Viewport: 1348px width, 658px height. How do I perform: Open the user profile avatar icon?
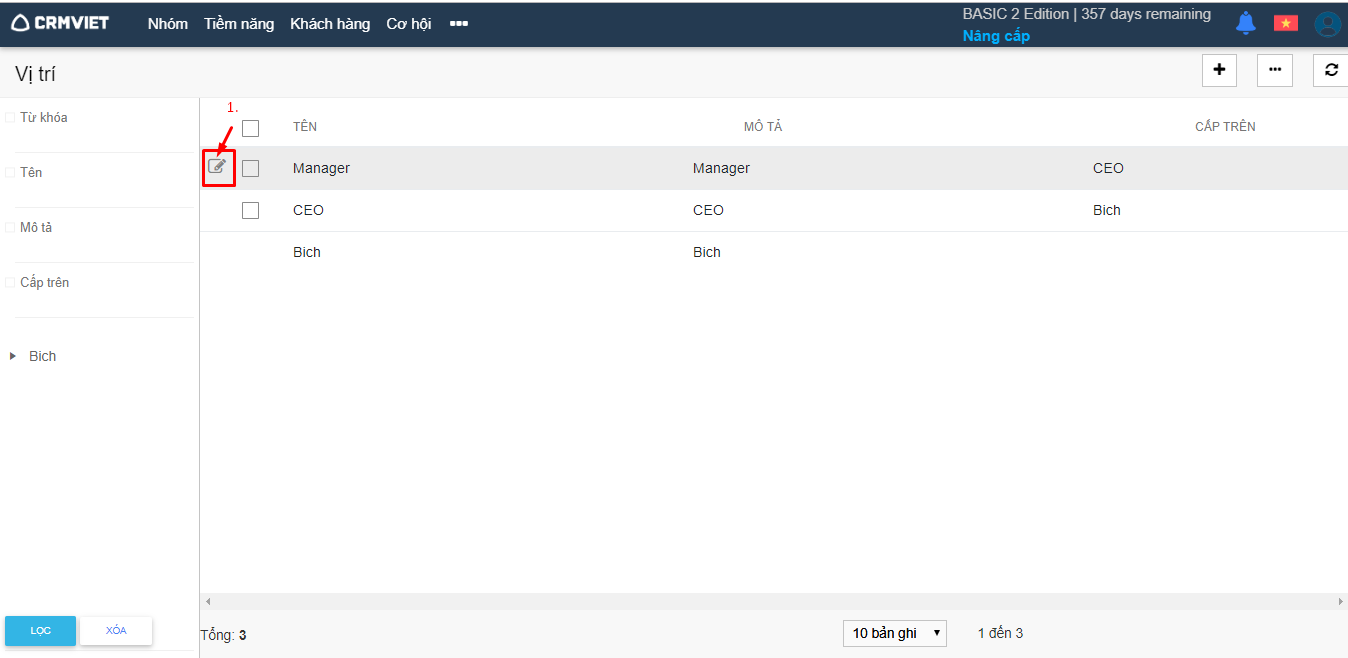1327,24
